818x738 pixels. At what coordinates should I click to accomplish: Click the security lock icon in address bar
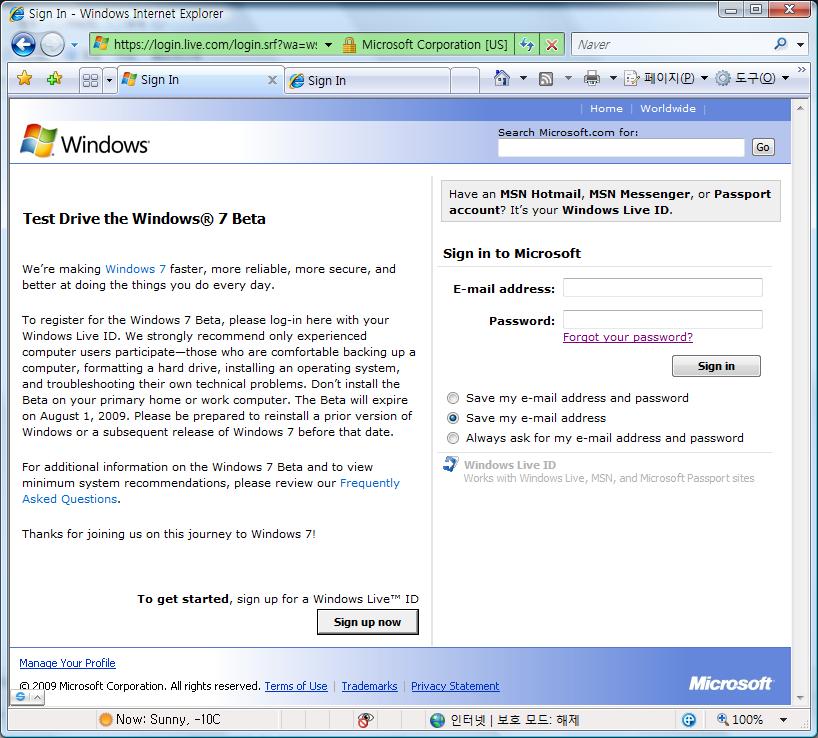click(x=349, y=45)
